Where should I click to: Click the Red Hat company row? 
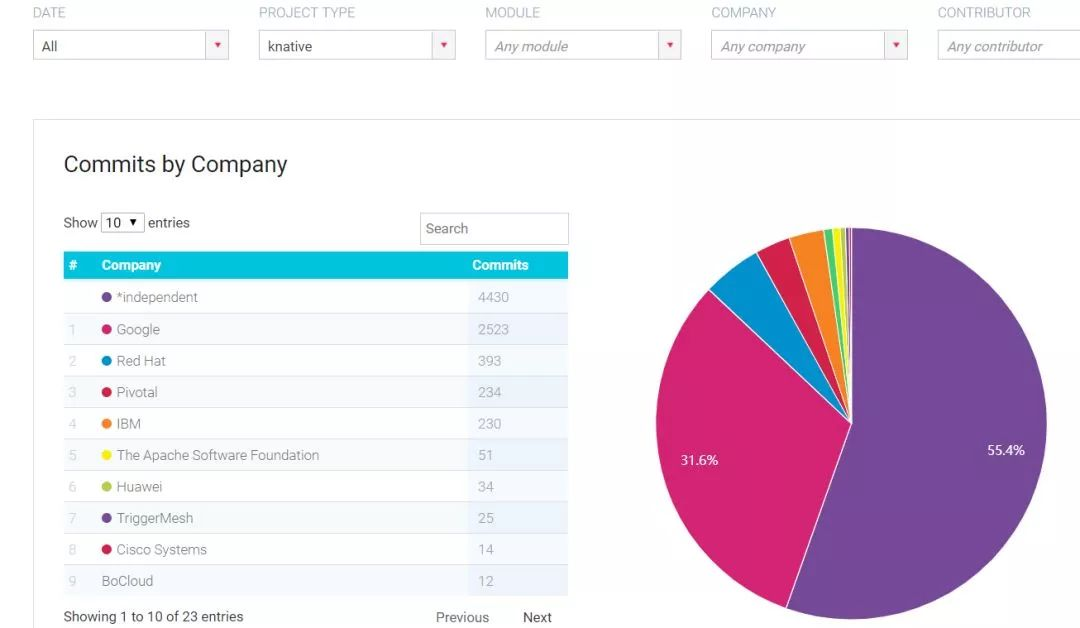click(x=315, y=361)
